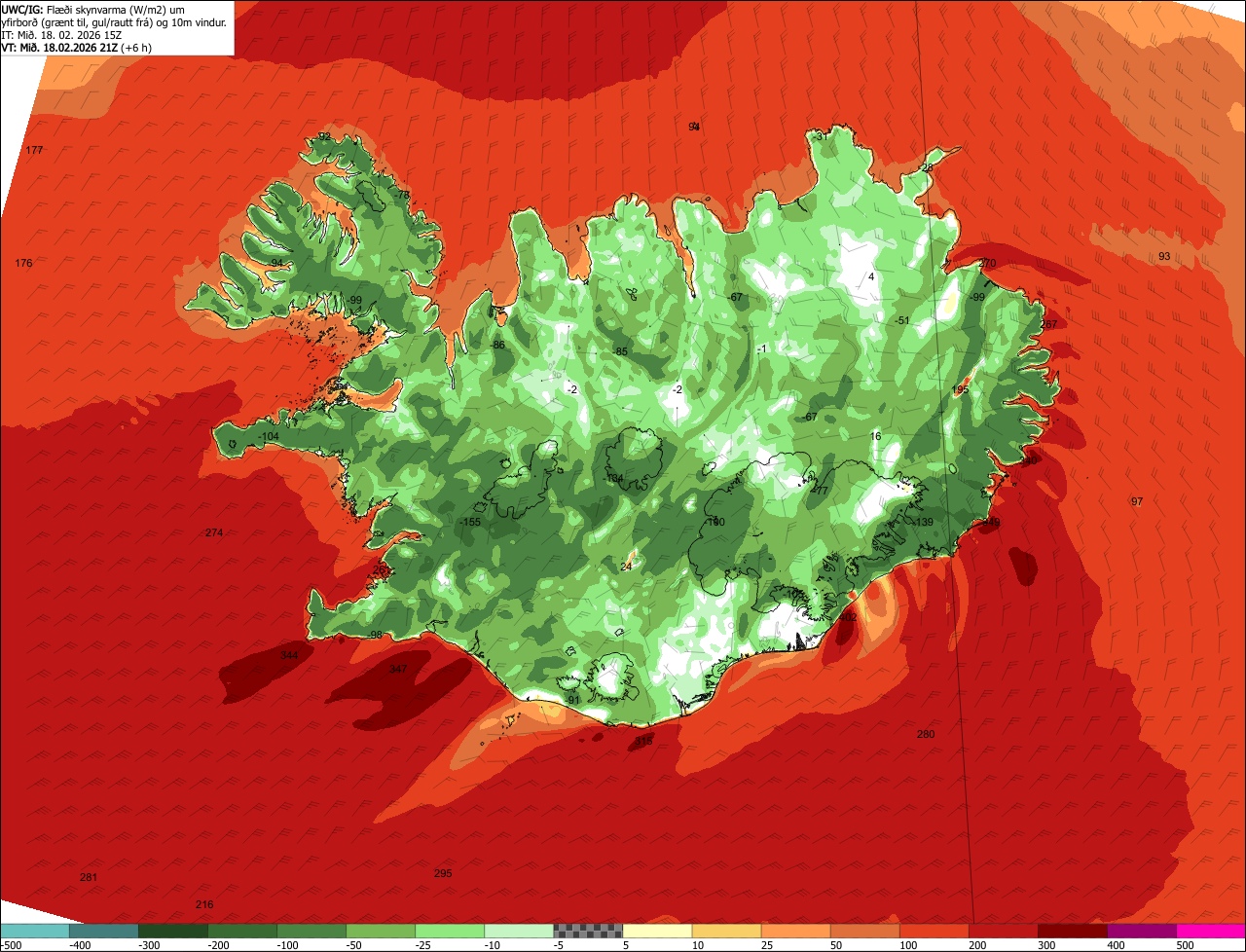Select the magenta above-500 legend swatch
The height and width of the screenshot is (952, 1246).
[1211, 931]
